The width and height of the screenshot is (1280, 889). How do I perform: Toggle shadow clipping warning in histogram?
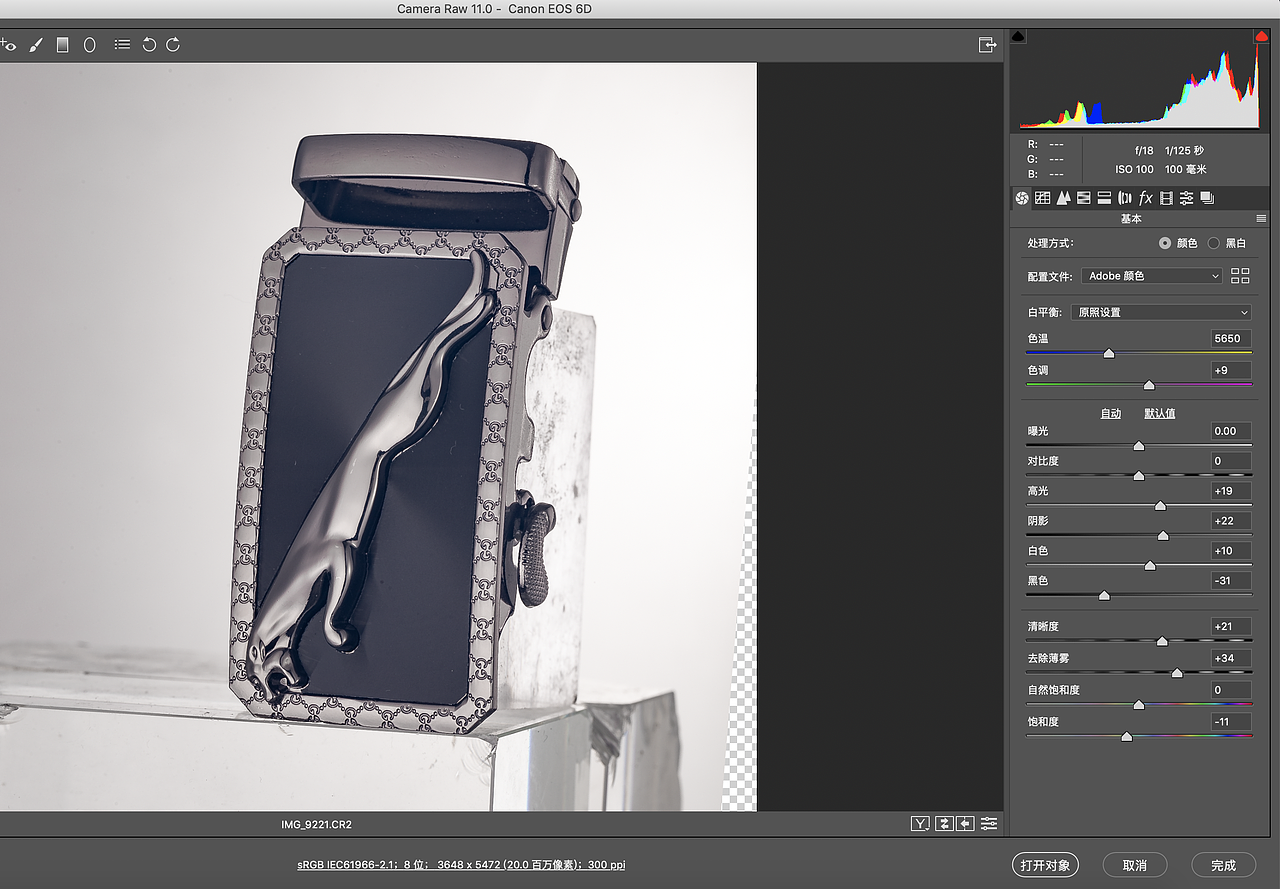[x=1018, y=36]
